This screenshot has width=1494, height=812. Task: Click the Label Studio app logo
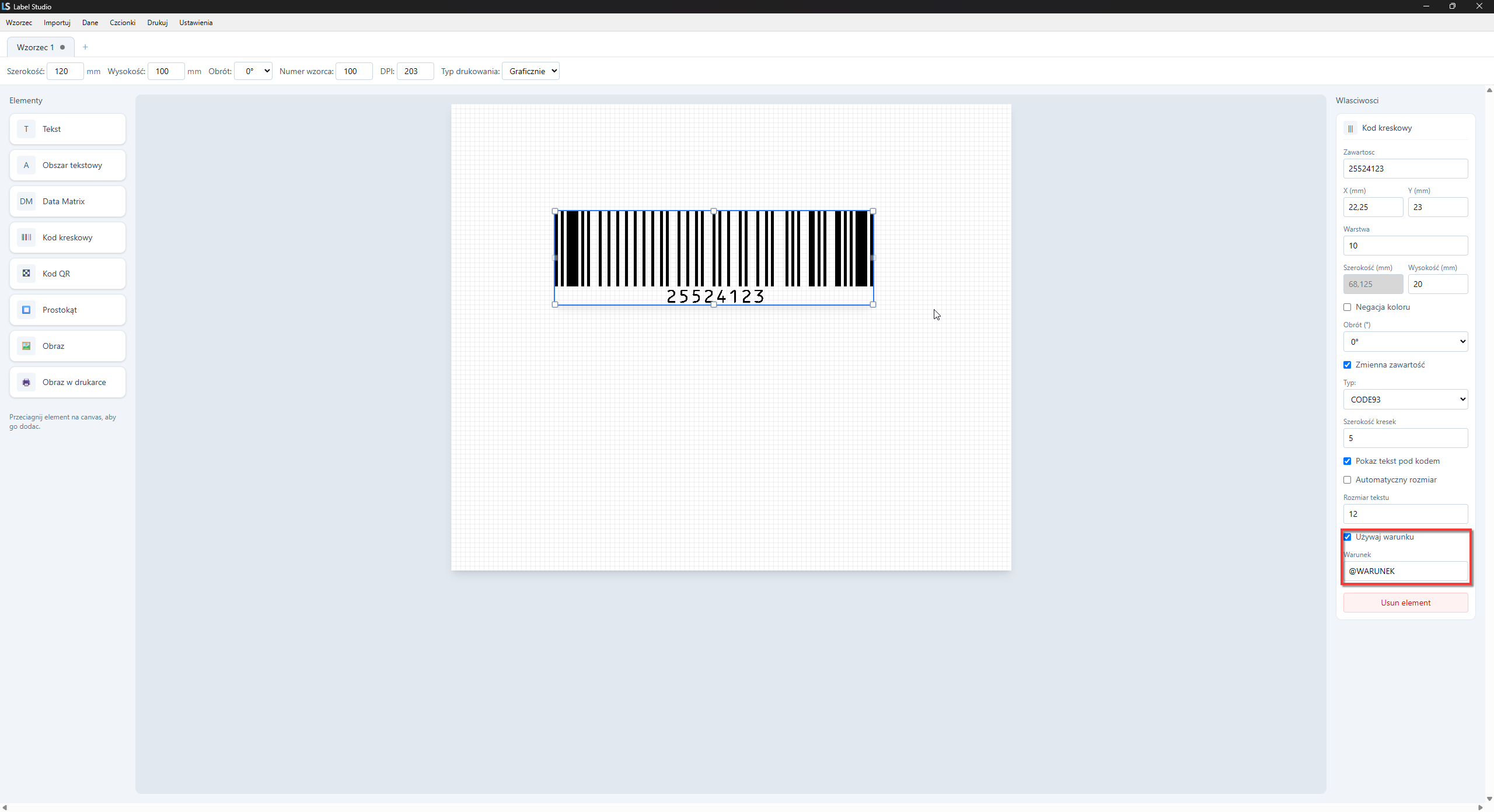[6, 6]
